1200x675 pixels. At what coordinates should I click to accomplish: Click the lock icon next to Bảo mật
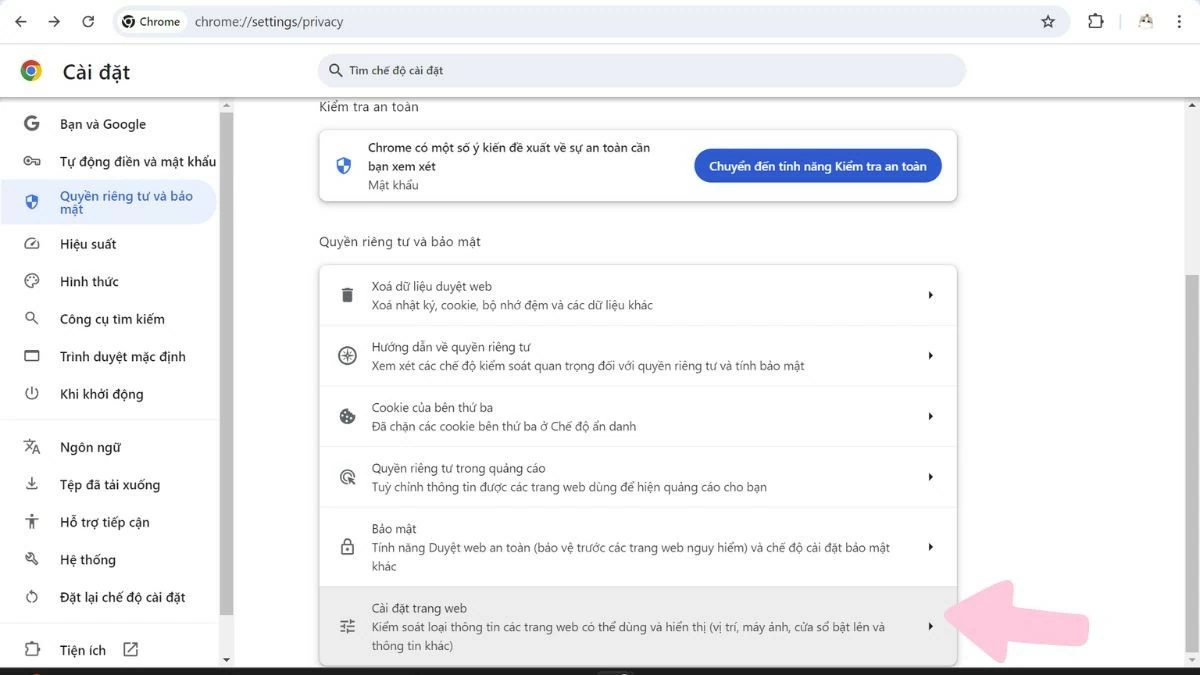point(347,546)
